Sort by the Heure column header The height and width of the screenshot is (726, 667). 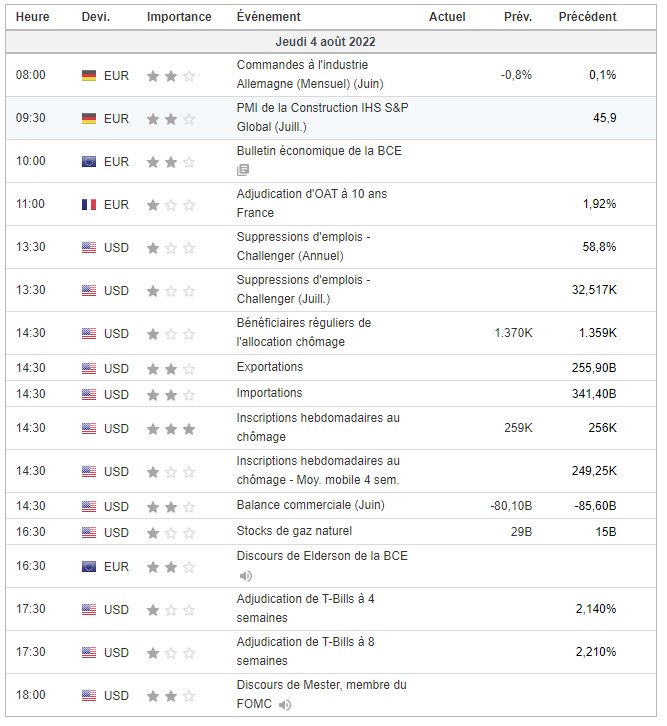(30, 17)
